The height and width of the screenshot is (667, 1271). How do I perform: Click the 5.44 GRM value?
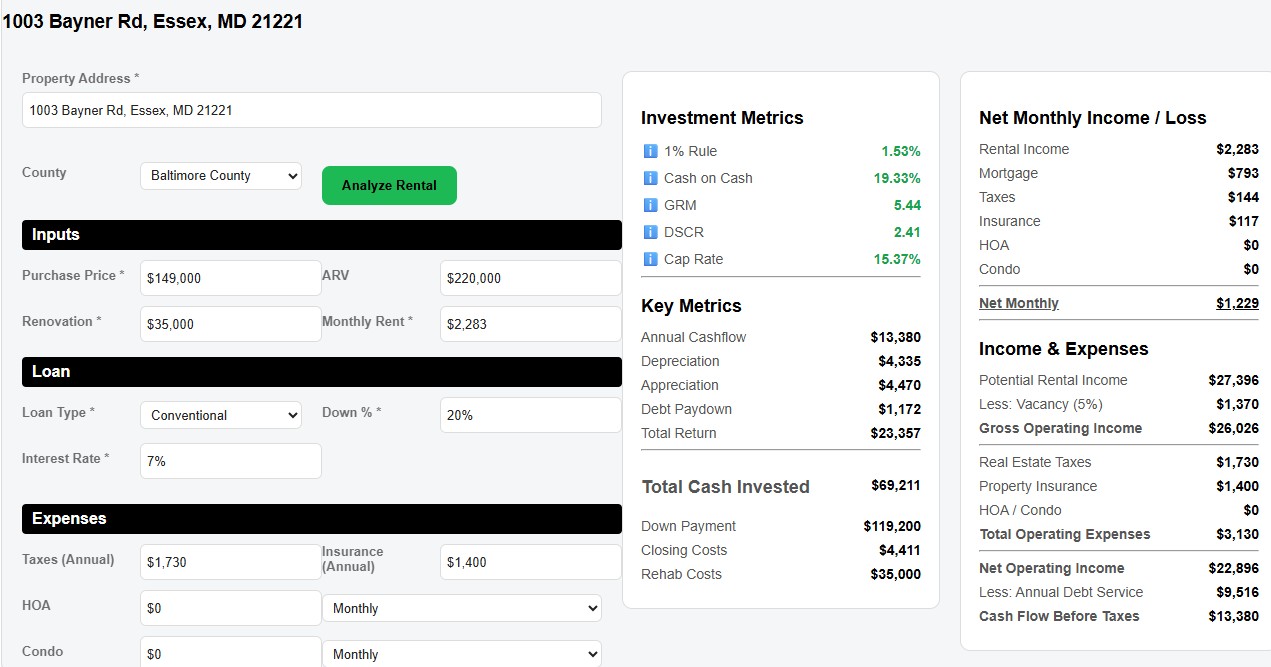(907, 205)
